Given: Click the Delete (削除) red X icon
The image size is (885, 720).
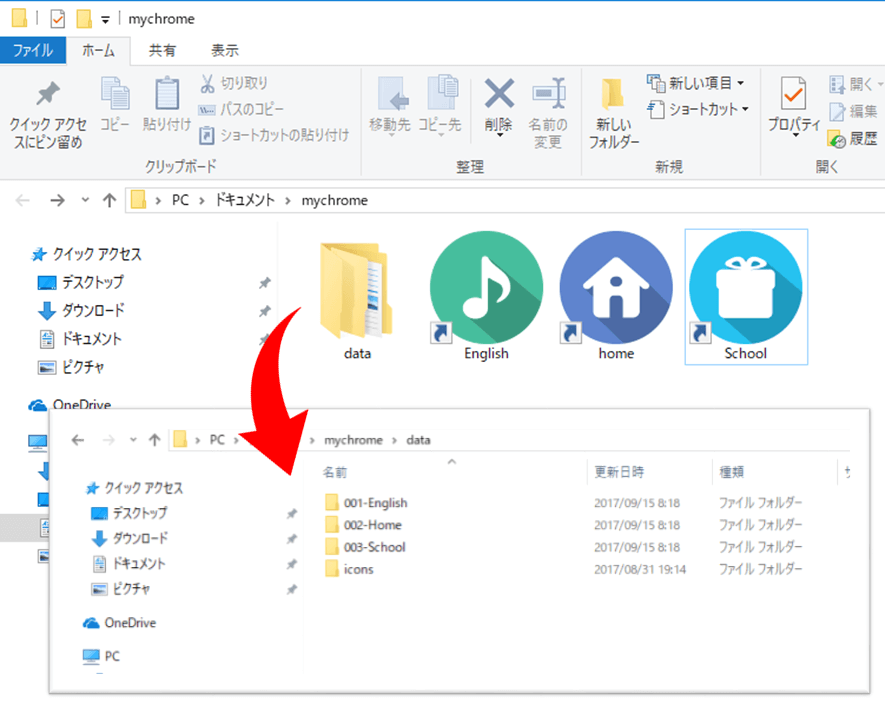Looking at the screenshot, I should click(498, 96).
